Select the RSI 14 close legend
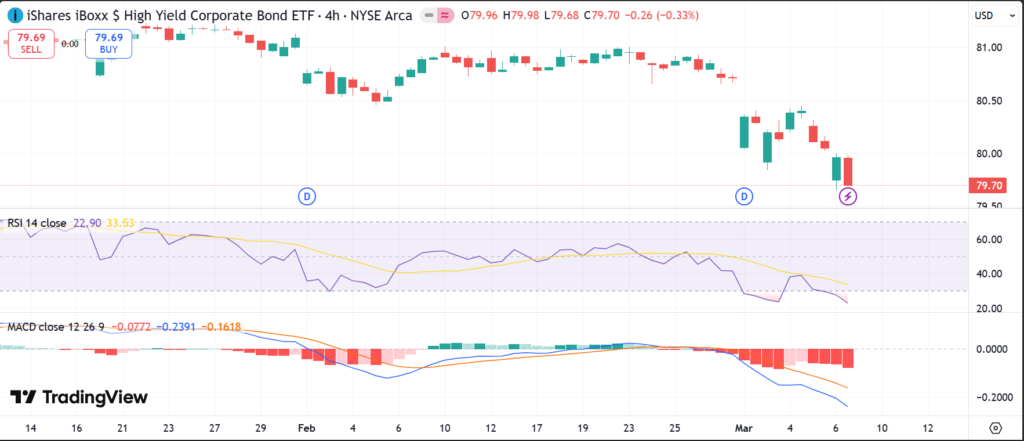1024x441 pixels. [35, 223]
